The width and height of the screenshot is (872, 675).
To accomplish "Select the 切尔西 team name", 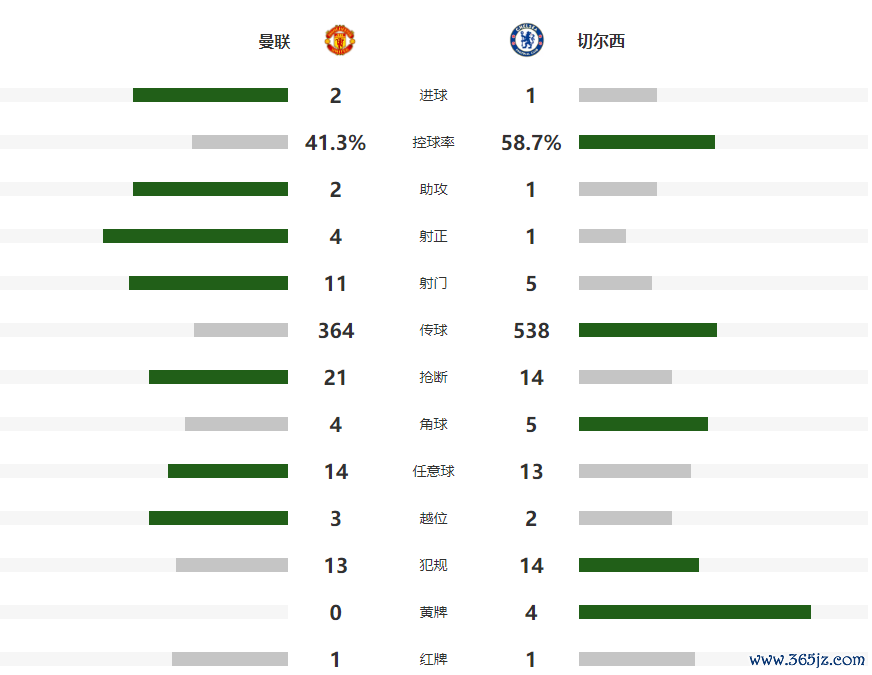I will 601,42.
